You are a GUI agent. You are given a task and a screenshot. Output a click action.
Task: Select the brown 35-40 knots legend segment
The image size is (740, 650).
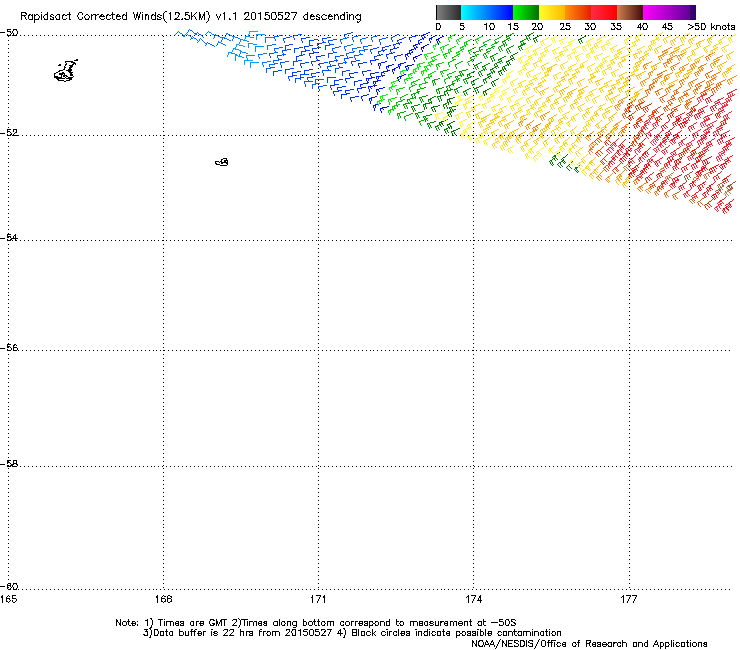click(x=630, y=12)
